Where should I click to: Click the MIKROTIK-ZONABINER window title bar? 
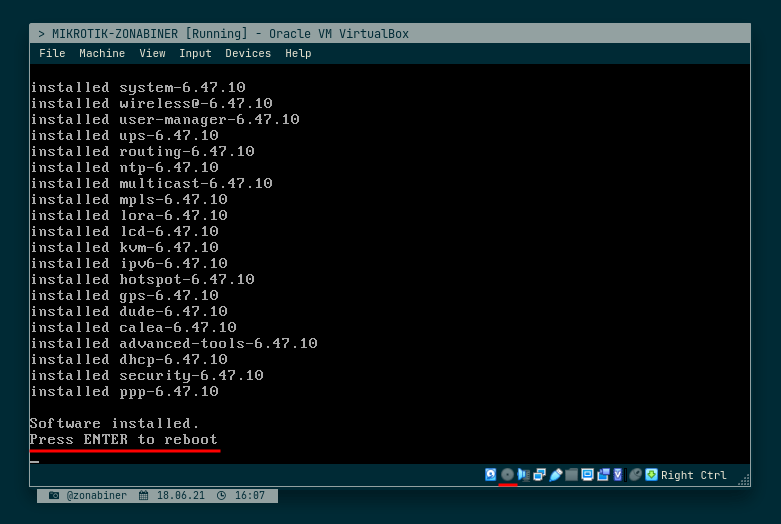click(x=390, y=33)
